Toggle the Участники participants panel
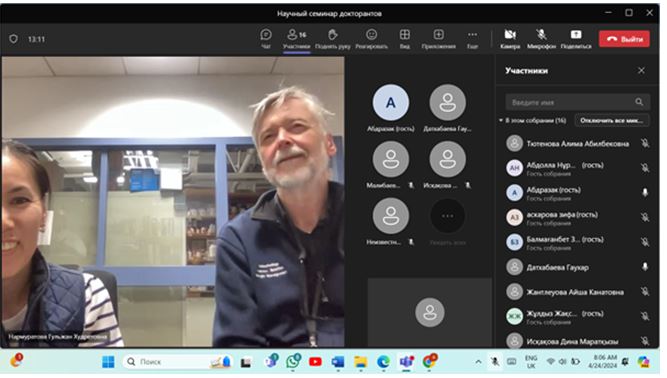 [x=296, y=39]
